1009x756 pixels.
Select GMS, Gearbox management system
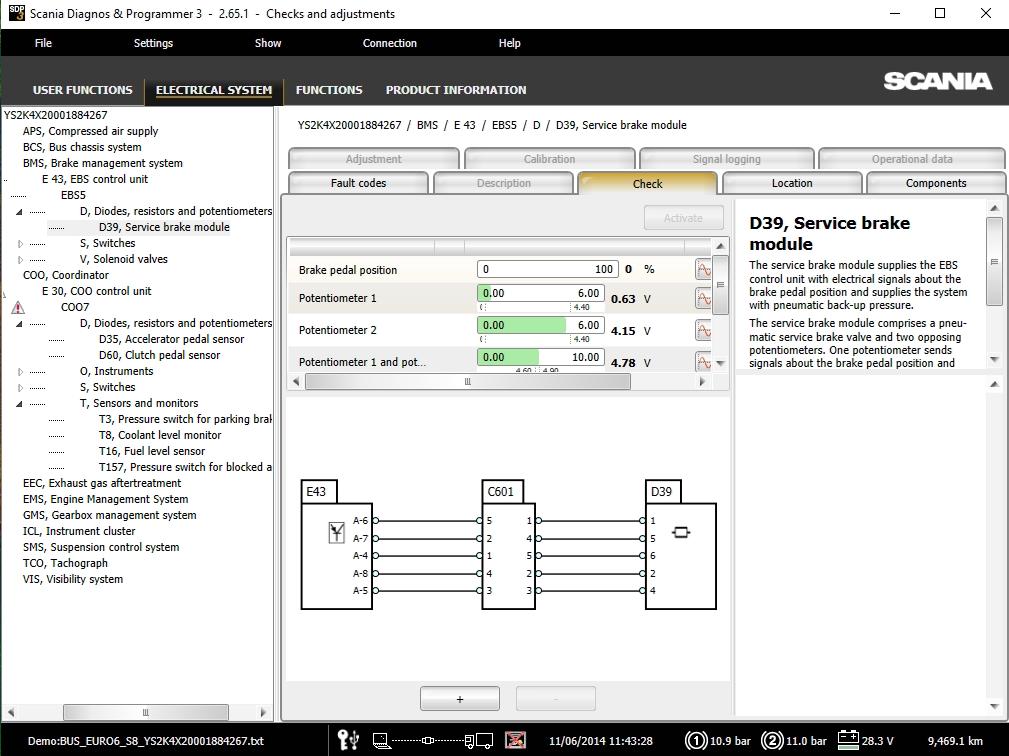(x=109, y=515)
